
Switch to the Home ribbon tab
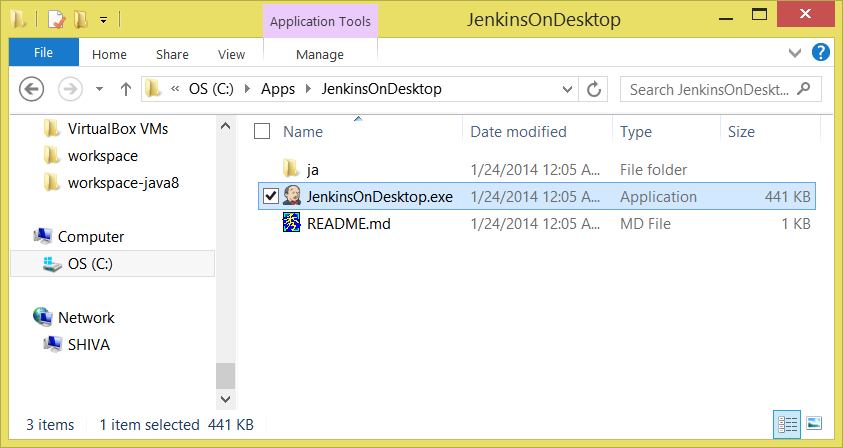109,54
